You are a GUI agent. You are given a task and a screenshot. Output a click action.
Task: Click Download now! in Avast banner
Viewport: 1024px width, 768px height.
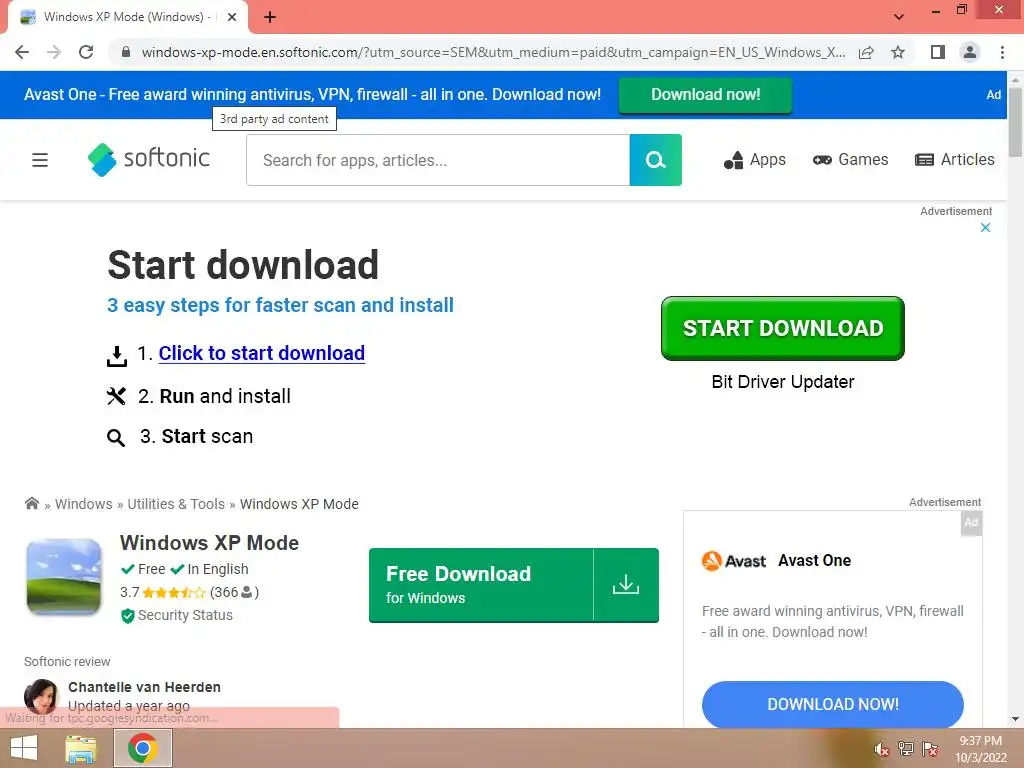pos(705,95)
